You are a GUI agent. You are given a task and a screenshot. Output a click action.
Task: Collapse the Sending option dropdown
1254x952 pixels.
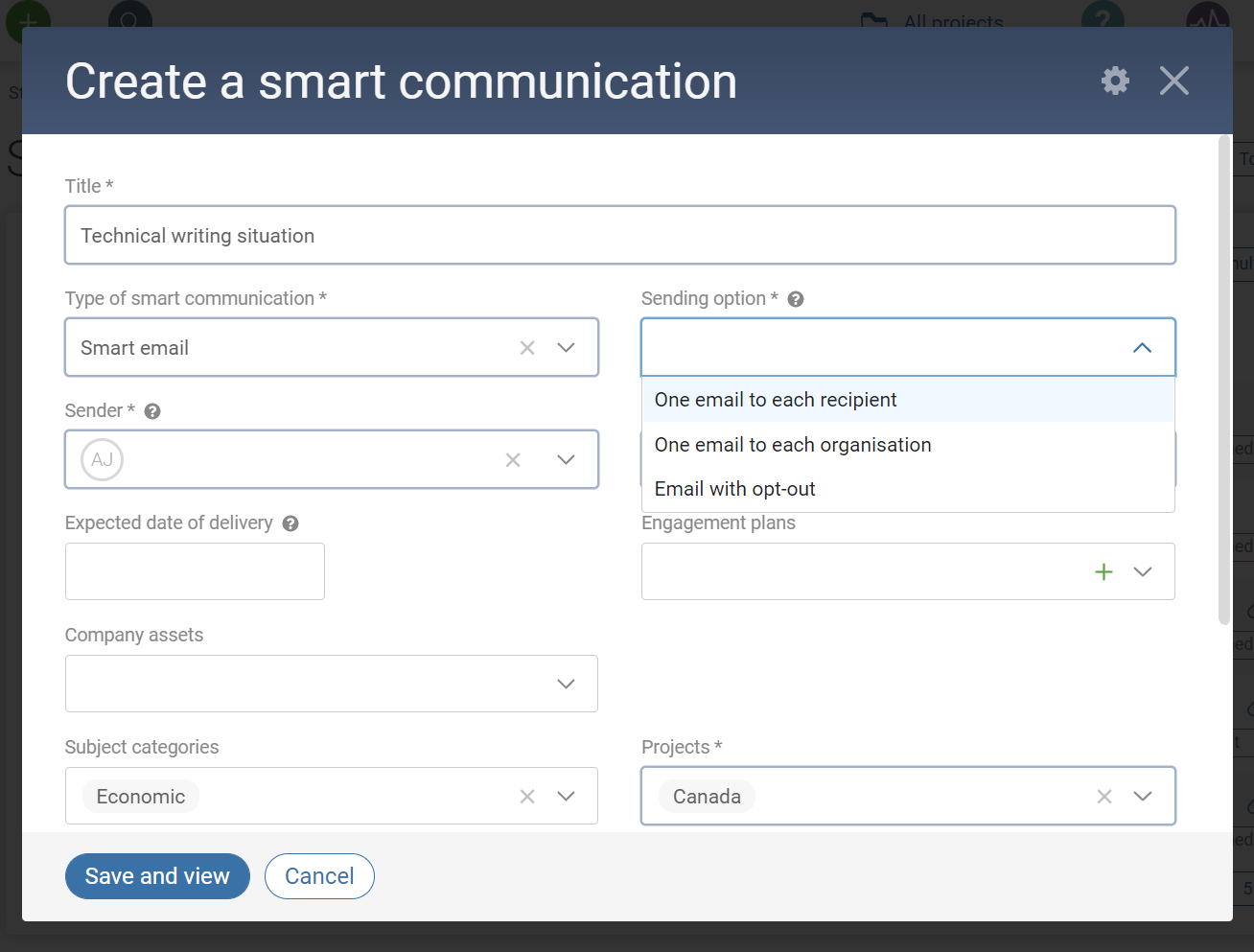click(x=1142, y=347)
